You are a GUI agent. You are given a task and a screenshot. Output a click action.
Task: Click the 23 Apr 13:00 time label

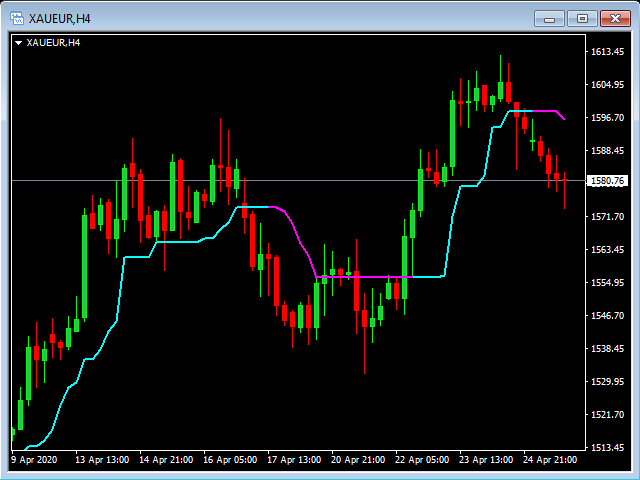(486, 460)
